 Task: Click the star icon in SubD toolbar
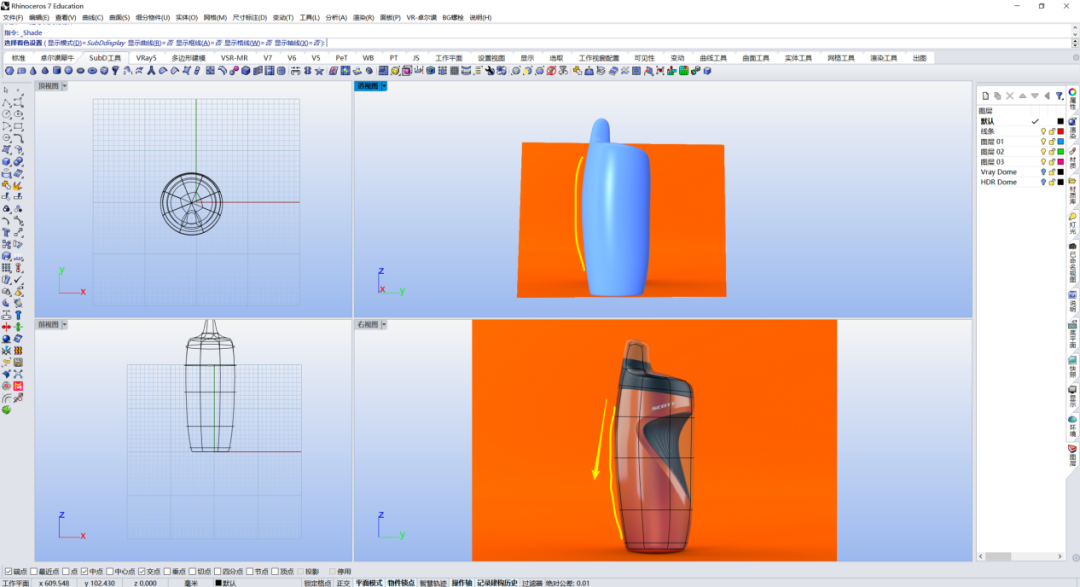[x=319, y=70]
